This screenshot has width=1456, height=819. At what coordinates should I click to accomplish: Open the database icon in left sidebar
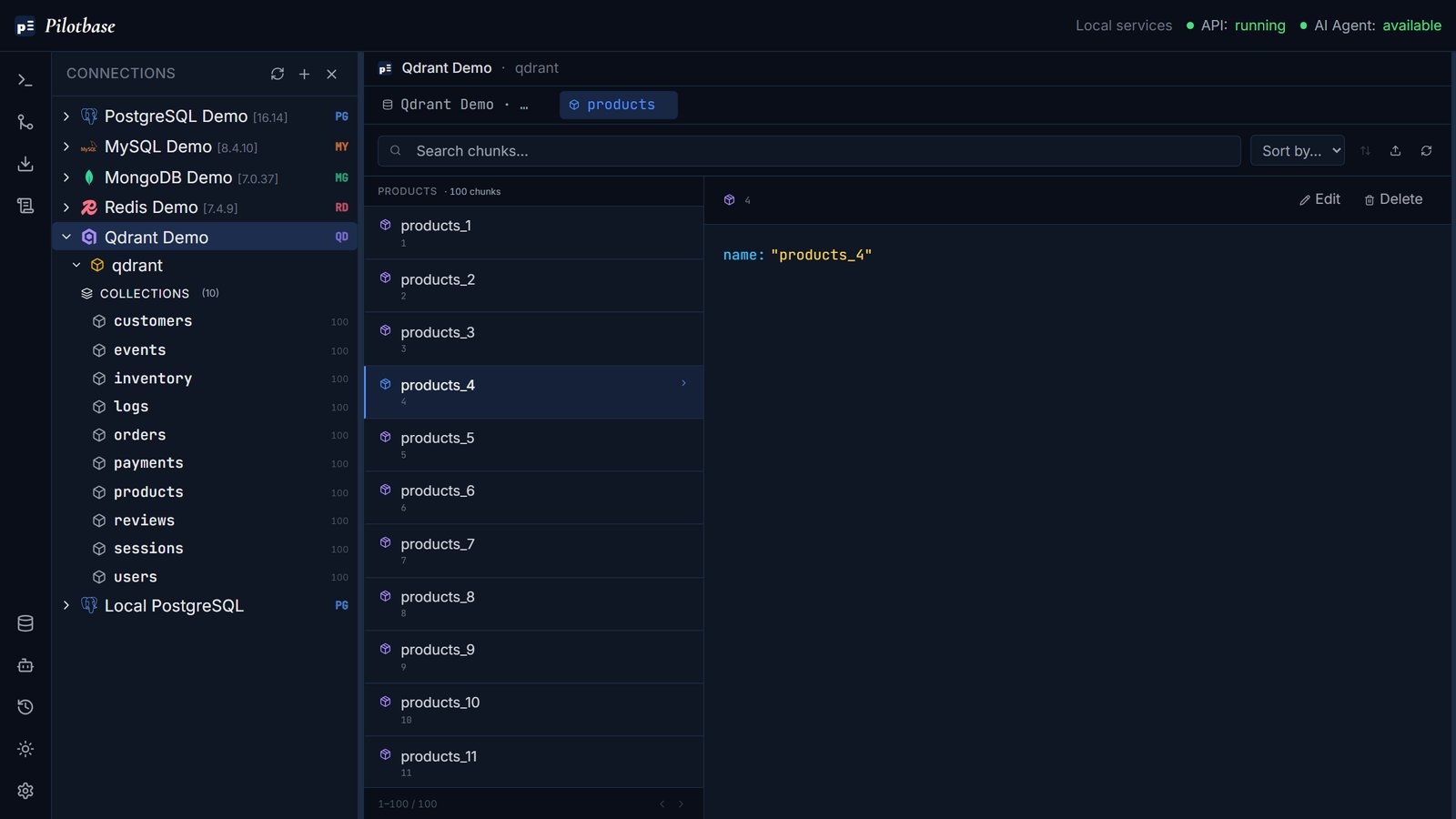pyautogui.click(x=25, y=623)
